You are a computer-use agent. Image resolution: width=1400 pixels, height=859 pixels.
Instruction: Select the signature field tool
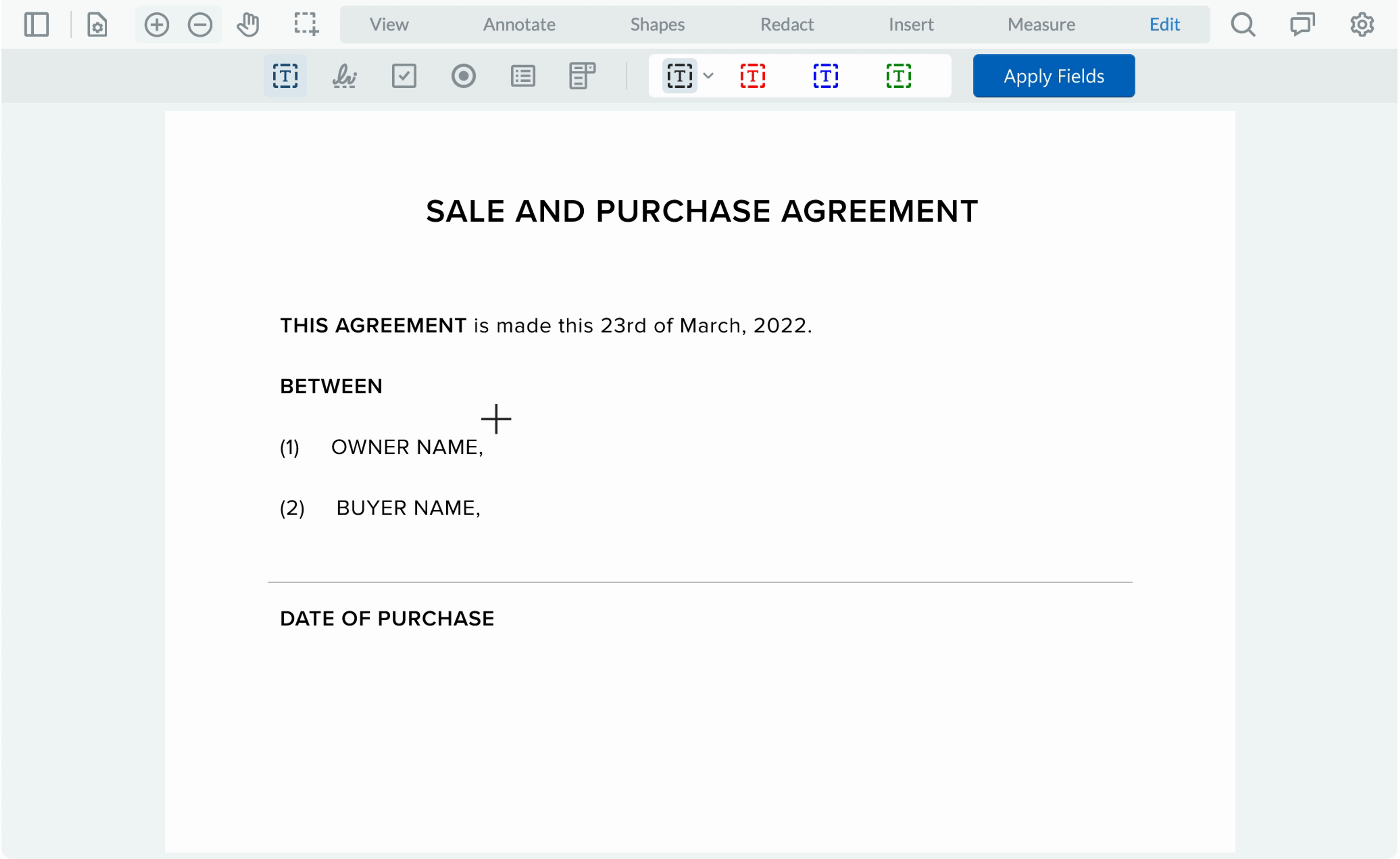pyautogui.click(x=344, y=76)
